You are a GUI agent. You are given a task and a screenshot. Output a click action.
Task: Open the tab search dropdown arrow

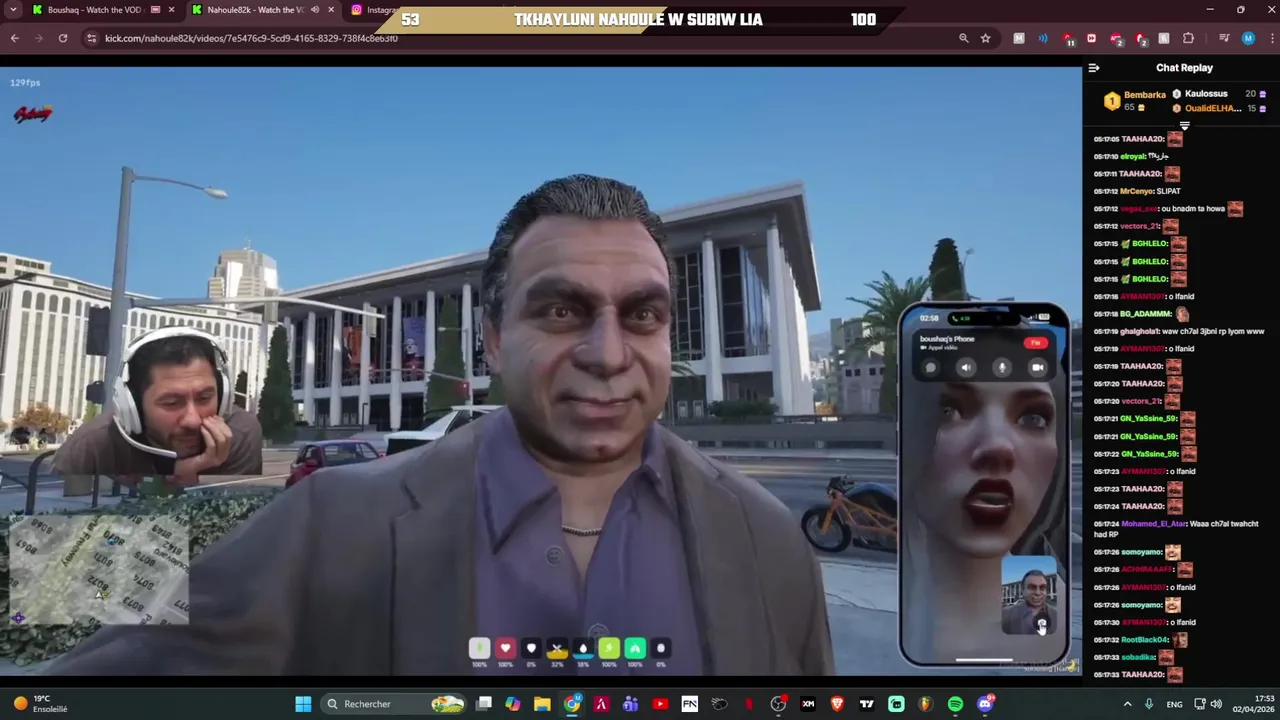13,10
